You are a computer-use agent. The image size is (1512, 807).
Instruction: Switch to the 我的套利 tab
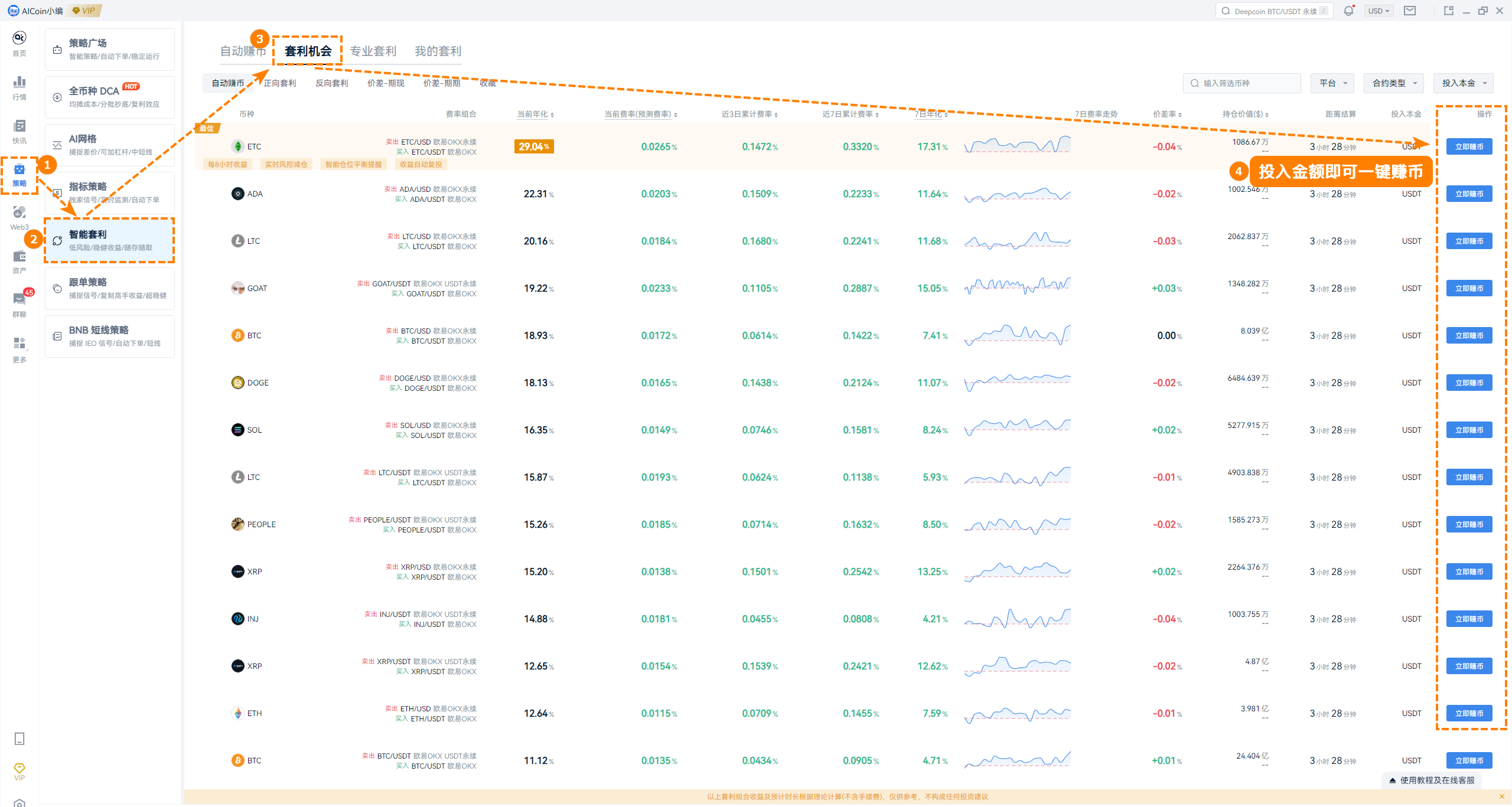click(438, 51)
